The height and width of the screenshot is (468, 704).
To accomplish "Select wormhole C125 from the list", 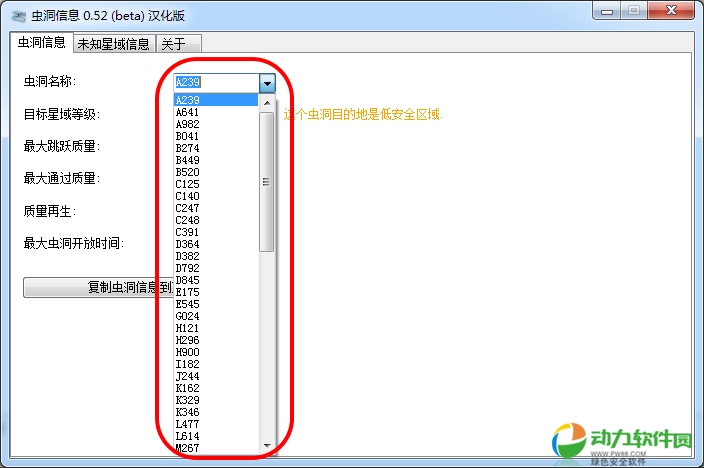I will tap(188, 184).
